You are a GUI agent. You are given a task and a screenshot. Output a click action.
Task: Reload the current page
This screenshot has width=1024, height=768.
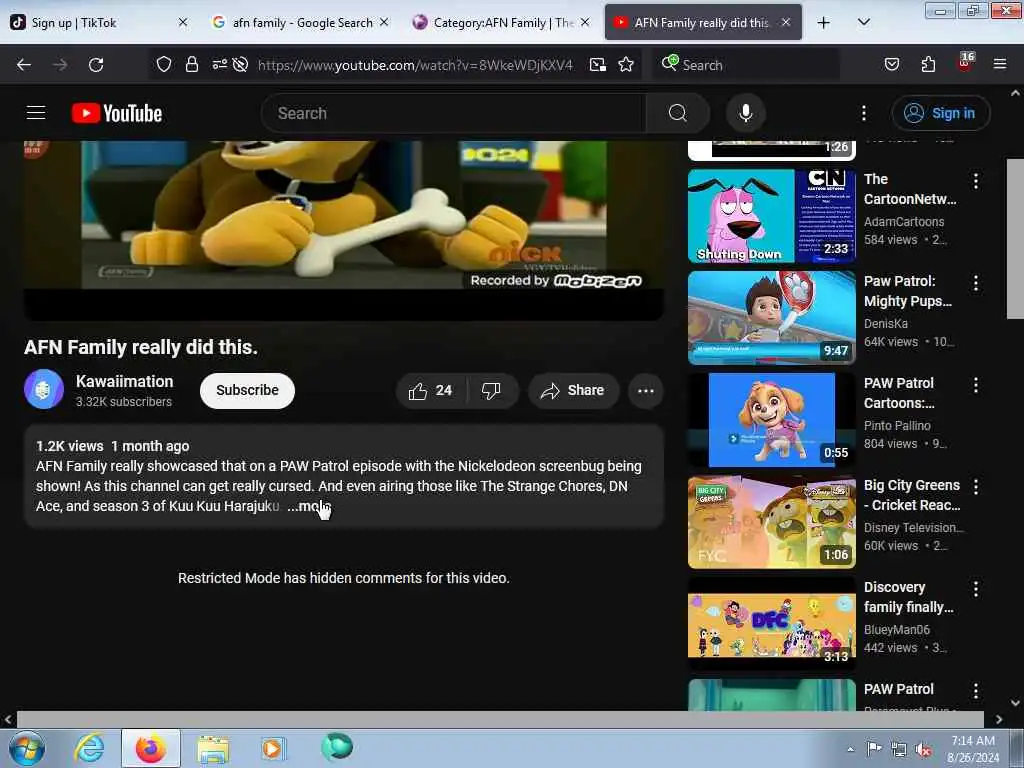[x=96, y=65]
